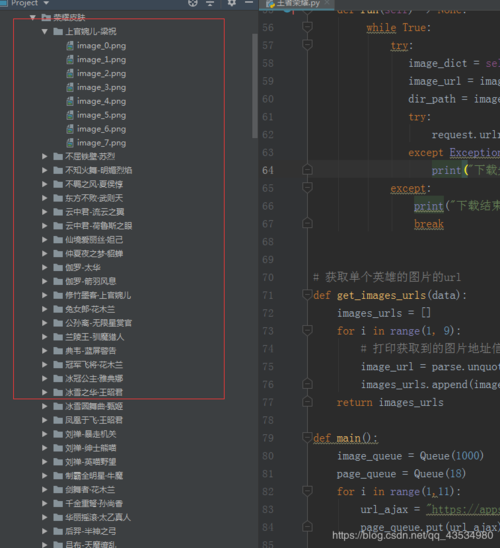This screenshot has width=500, height=548.
Task: Expand the 刘禅-英喵野望 folder arrow
Action: pyautogui.click(x=44, y=462)
